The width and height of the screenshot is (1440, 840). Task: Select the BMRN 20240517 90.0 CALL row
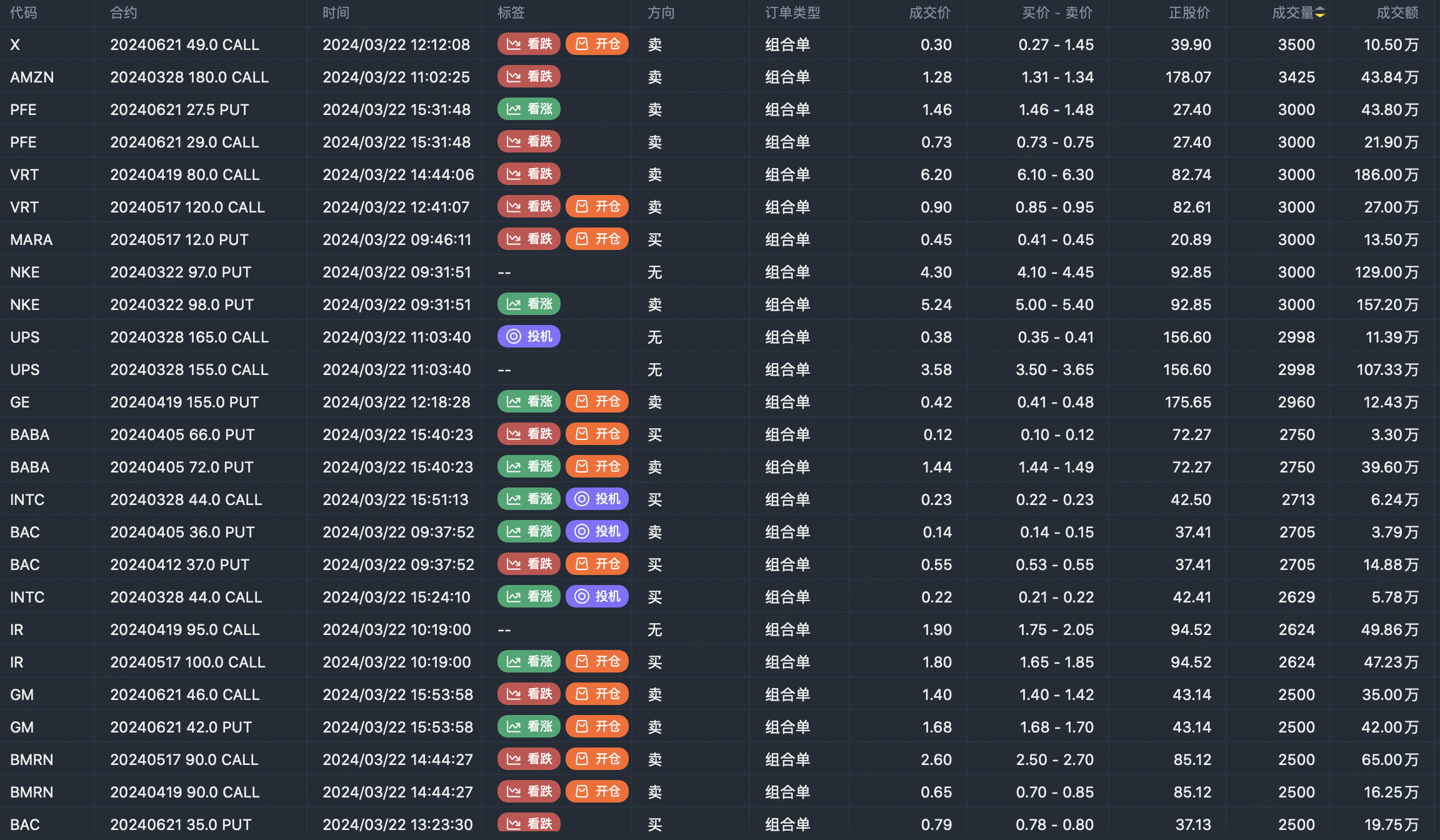pos(184,759)
